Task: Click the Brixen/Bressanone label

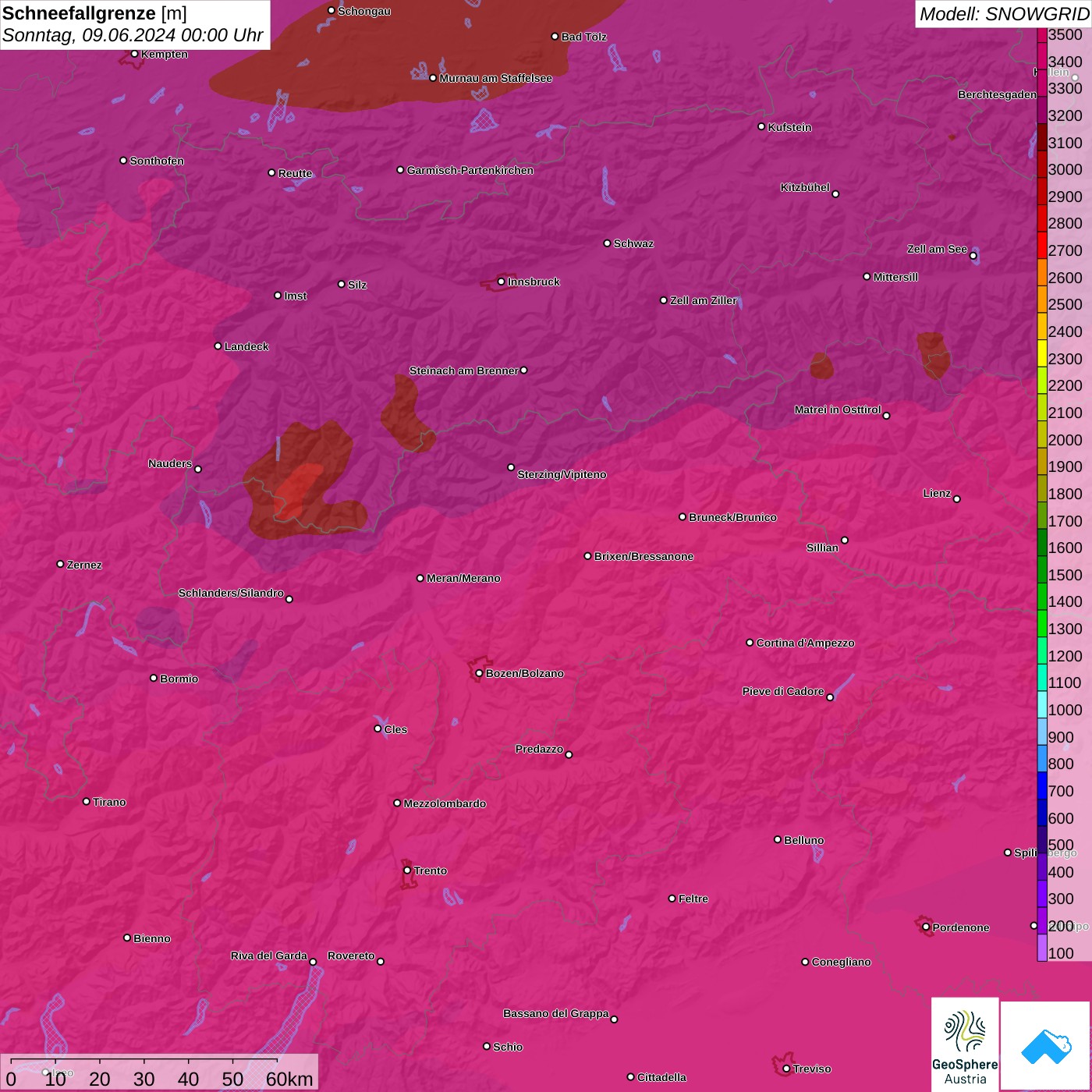Action: [x=643, y=556]
